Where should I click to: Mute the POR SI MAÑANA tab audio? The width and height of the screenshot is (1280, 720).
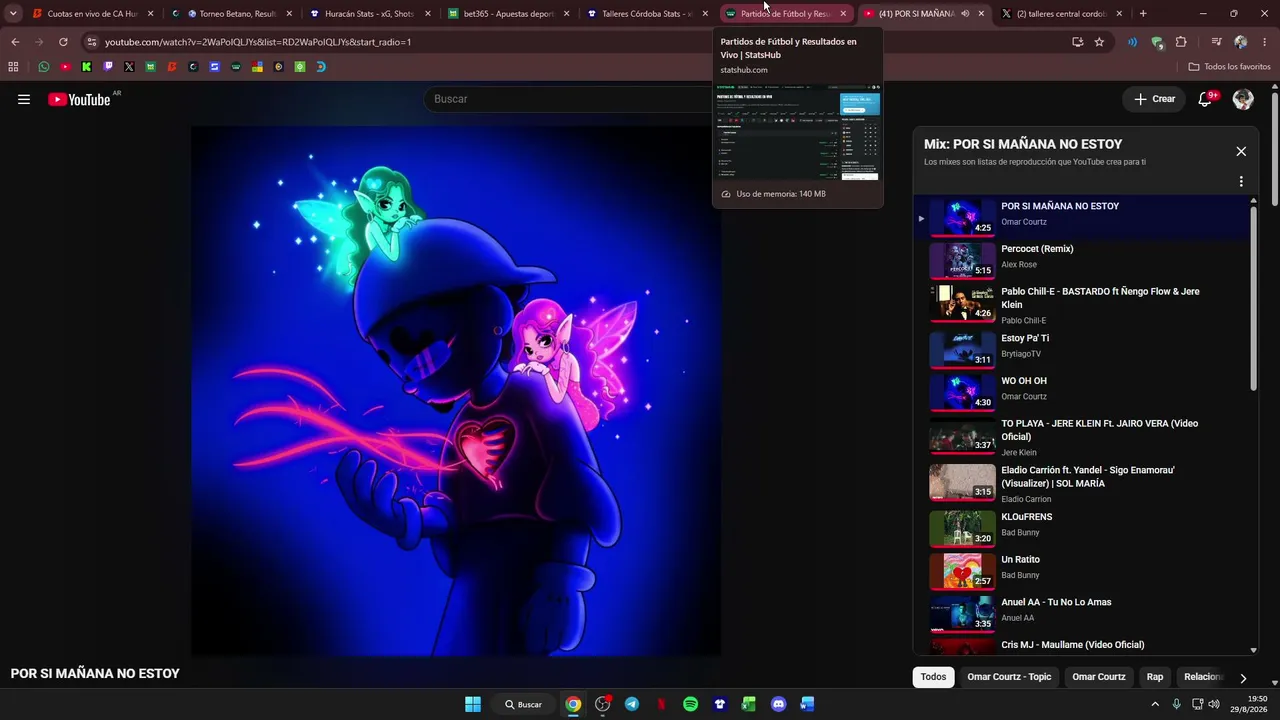pyautogui.click(x=965, y=14)
